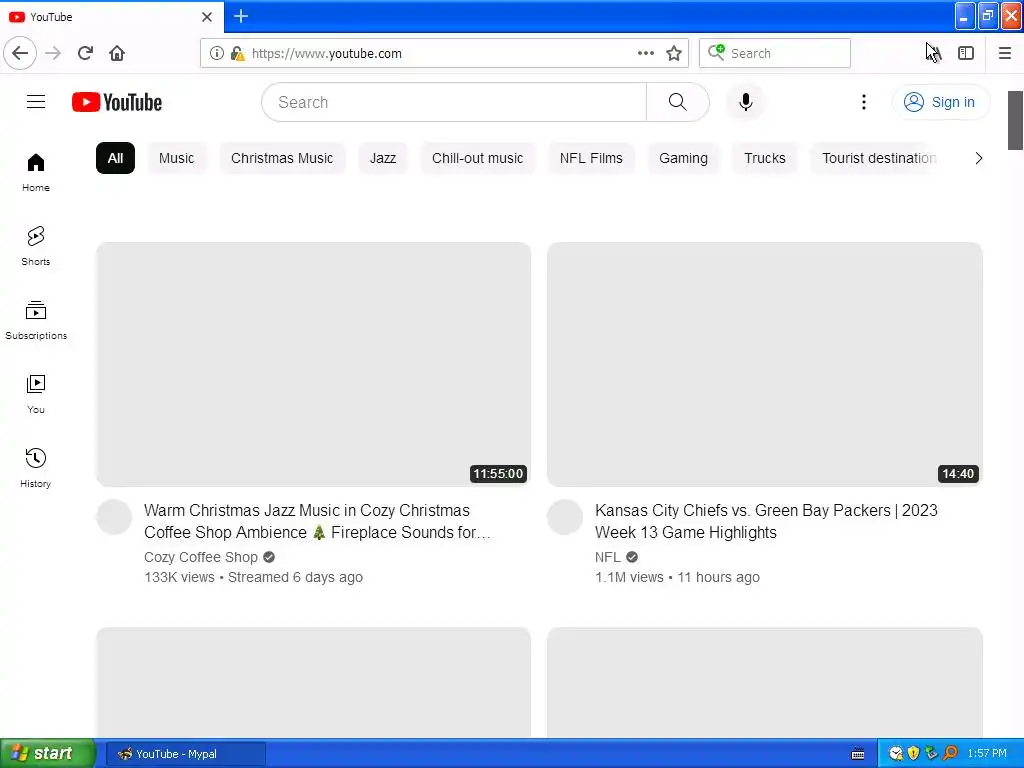Click the browser toolbar Search box

tap(775, 54)
